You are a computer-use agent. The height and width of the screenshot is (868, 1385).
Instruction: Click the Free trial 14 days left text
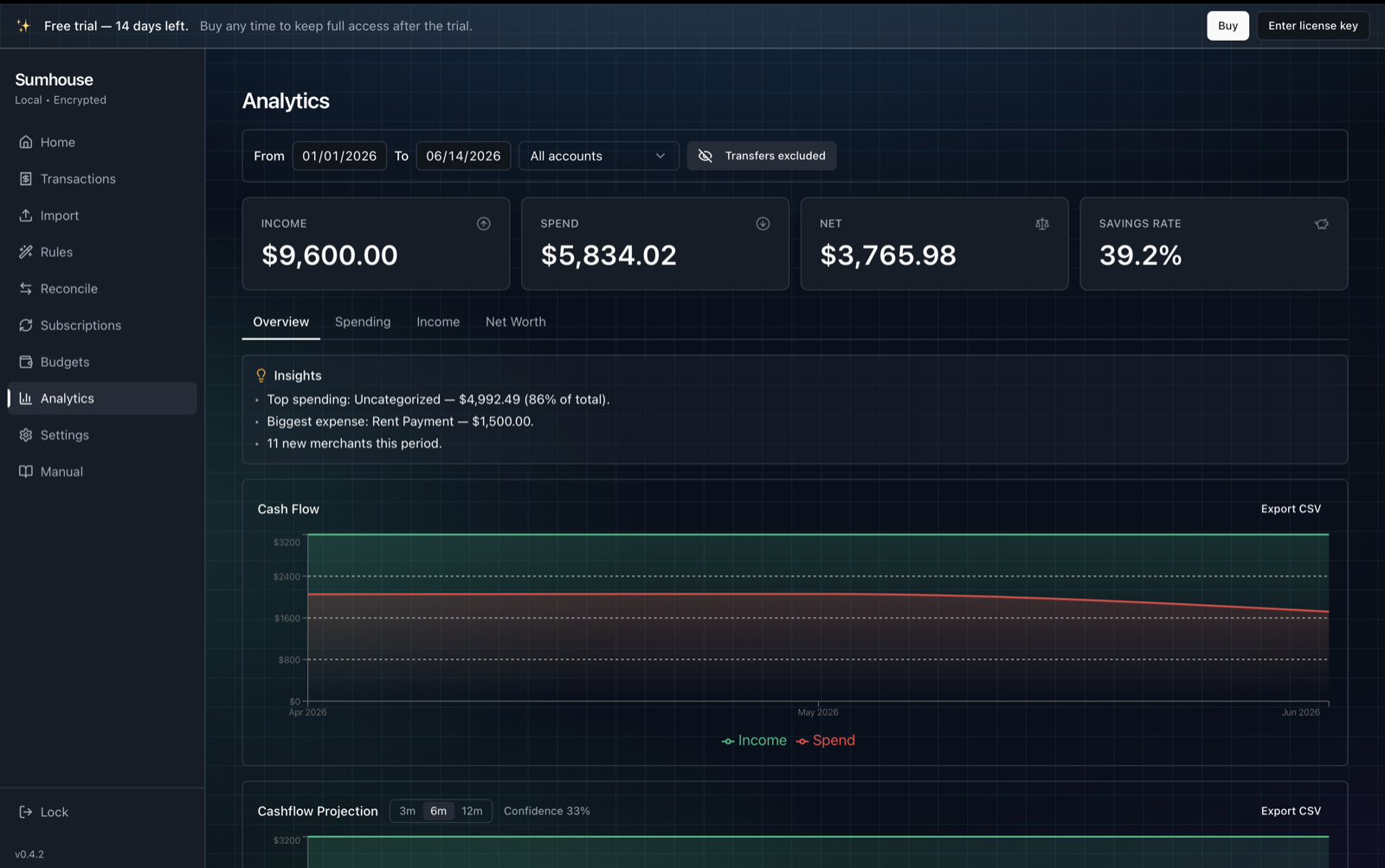(x=116, y=26)
